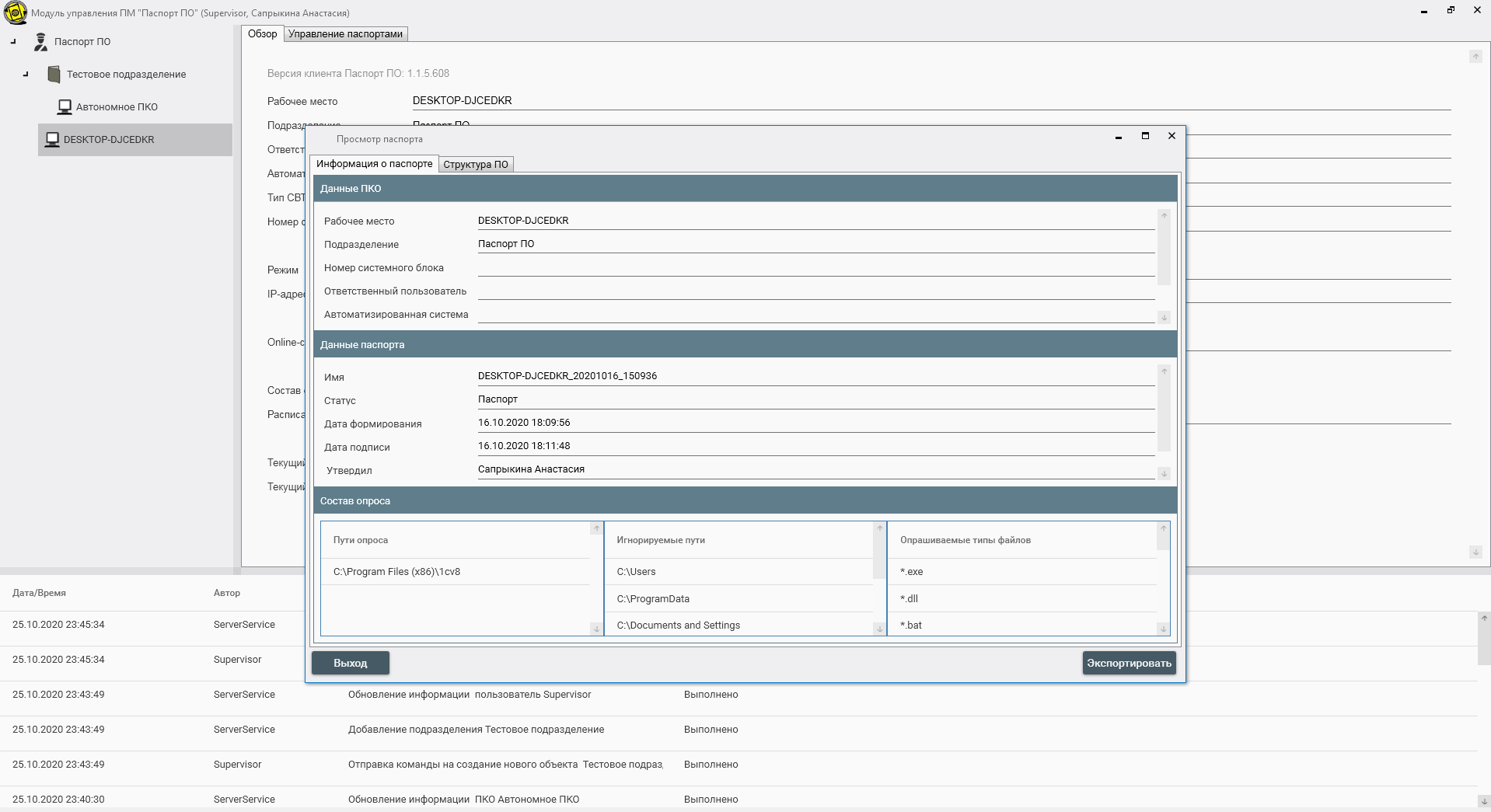
Task: Click the application logo in title bar
Action: click(15, 13)
